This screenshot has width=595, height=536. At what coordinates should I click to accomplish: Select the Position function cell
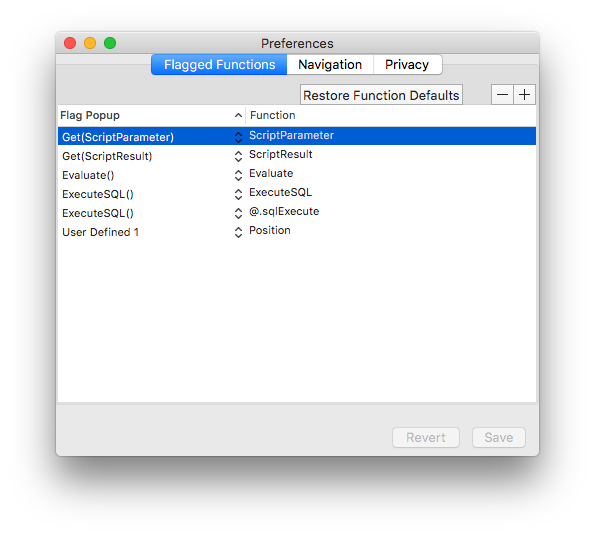(x=270, y=230)
